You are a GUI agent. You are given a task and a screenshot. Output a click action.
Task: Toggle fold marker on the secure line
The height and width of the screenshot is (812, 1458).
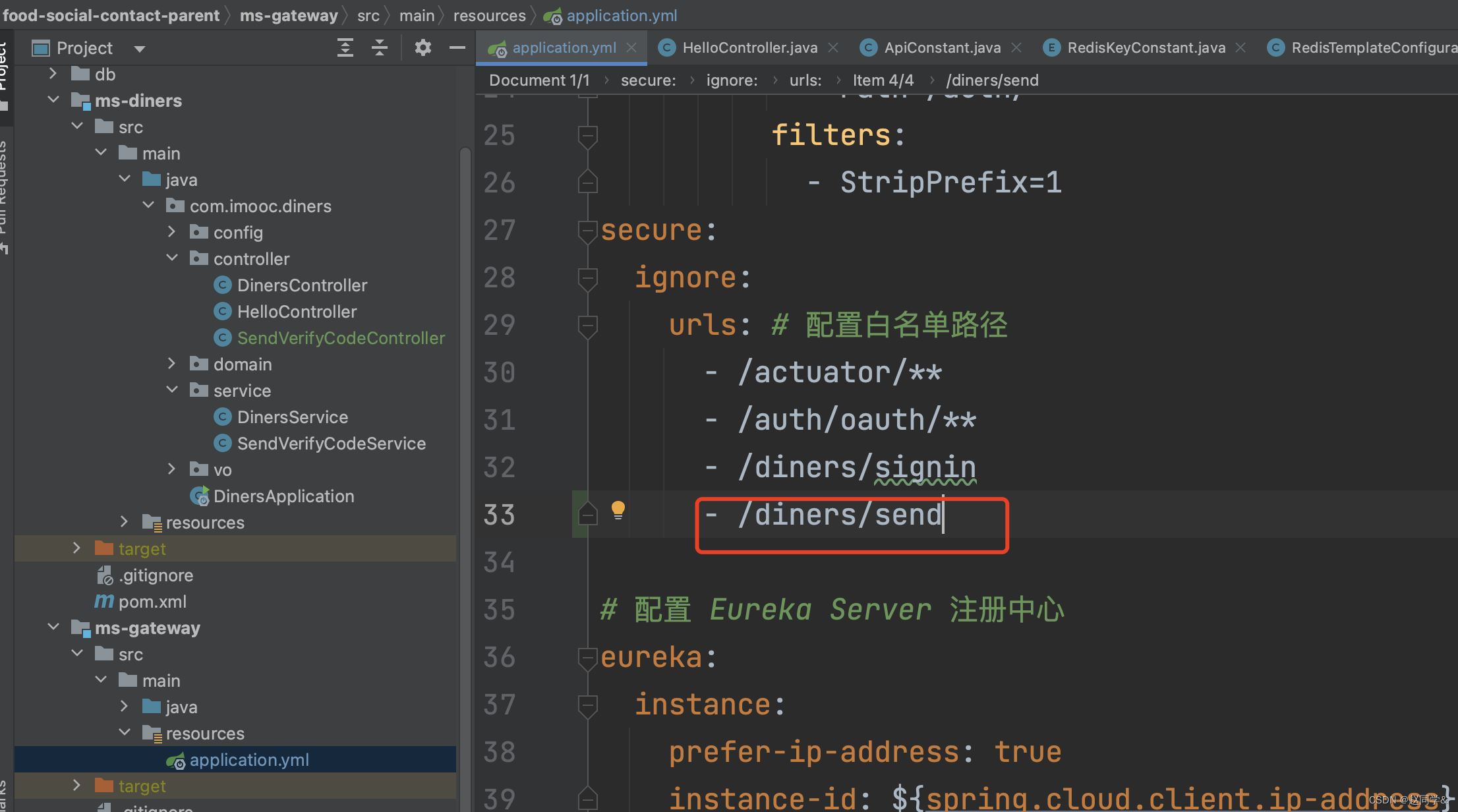coord(587,231)
